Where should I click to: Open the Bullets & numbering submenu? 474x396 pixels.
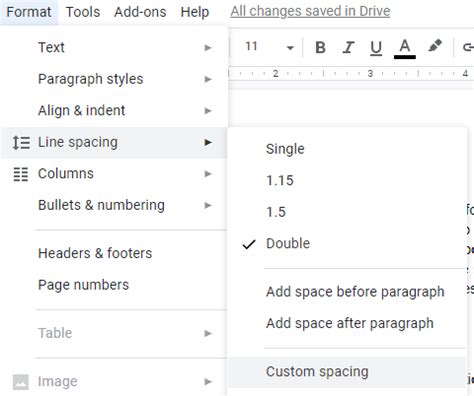(114, 205)
